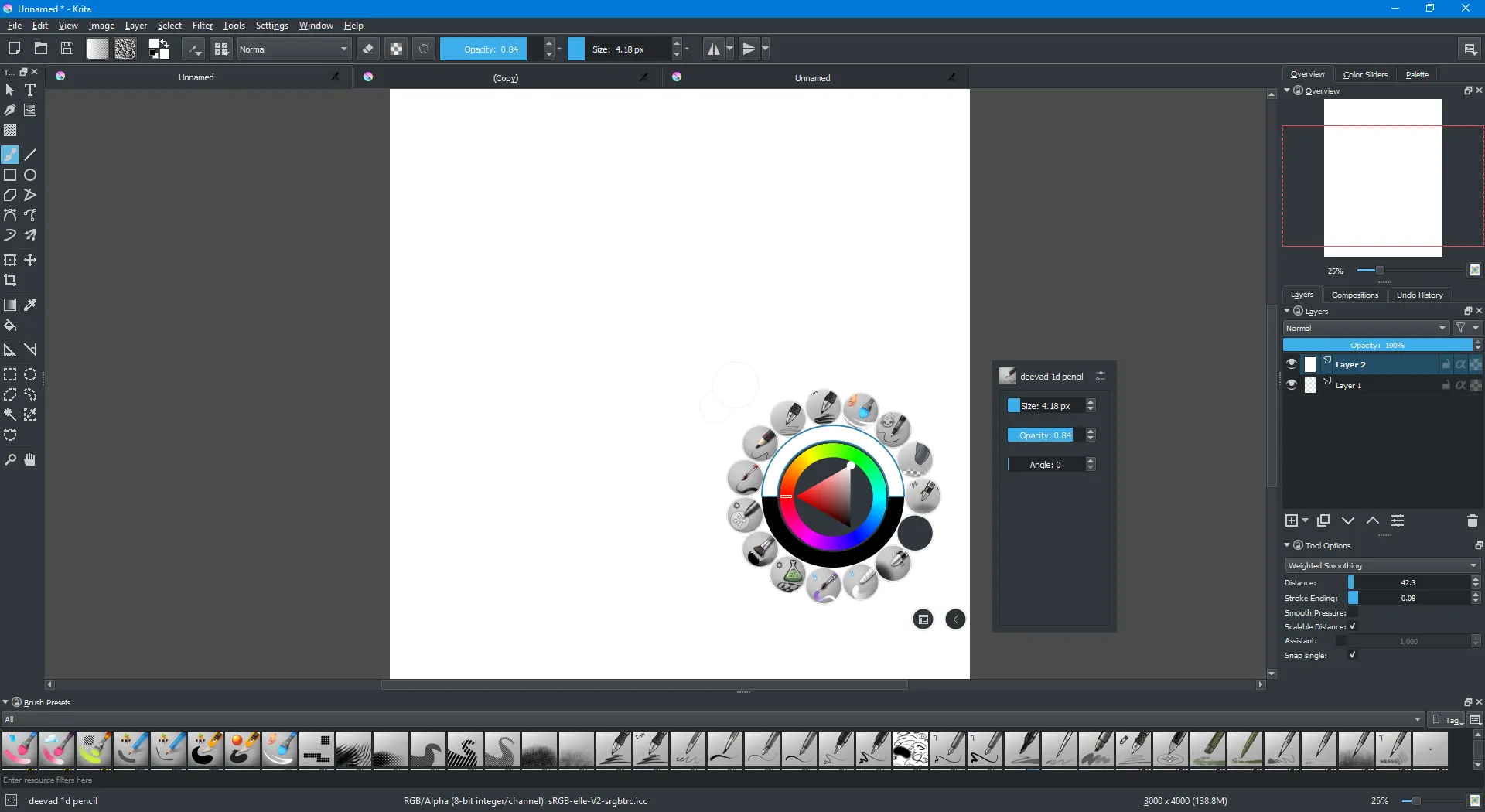The height and width of the screenshot is (812, 1485).
Task: Select the Transform tool
Action: tap(10, 261)
